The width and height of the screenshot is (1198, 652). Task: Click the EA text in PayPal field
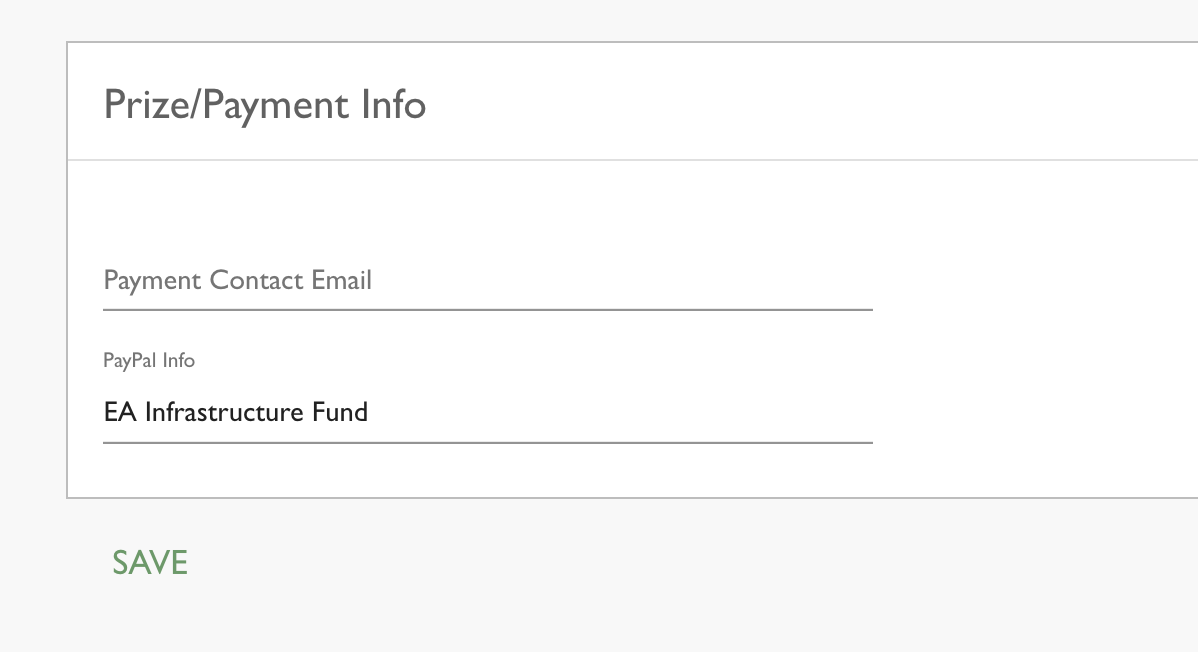click(120, 412)
